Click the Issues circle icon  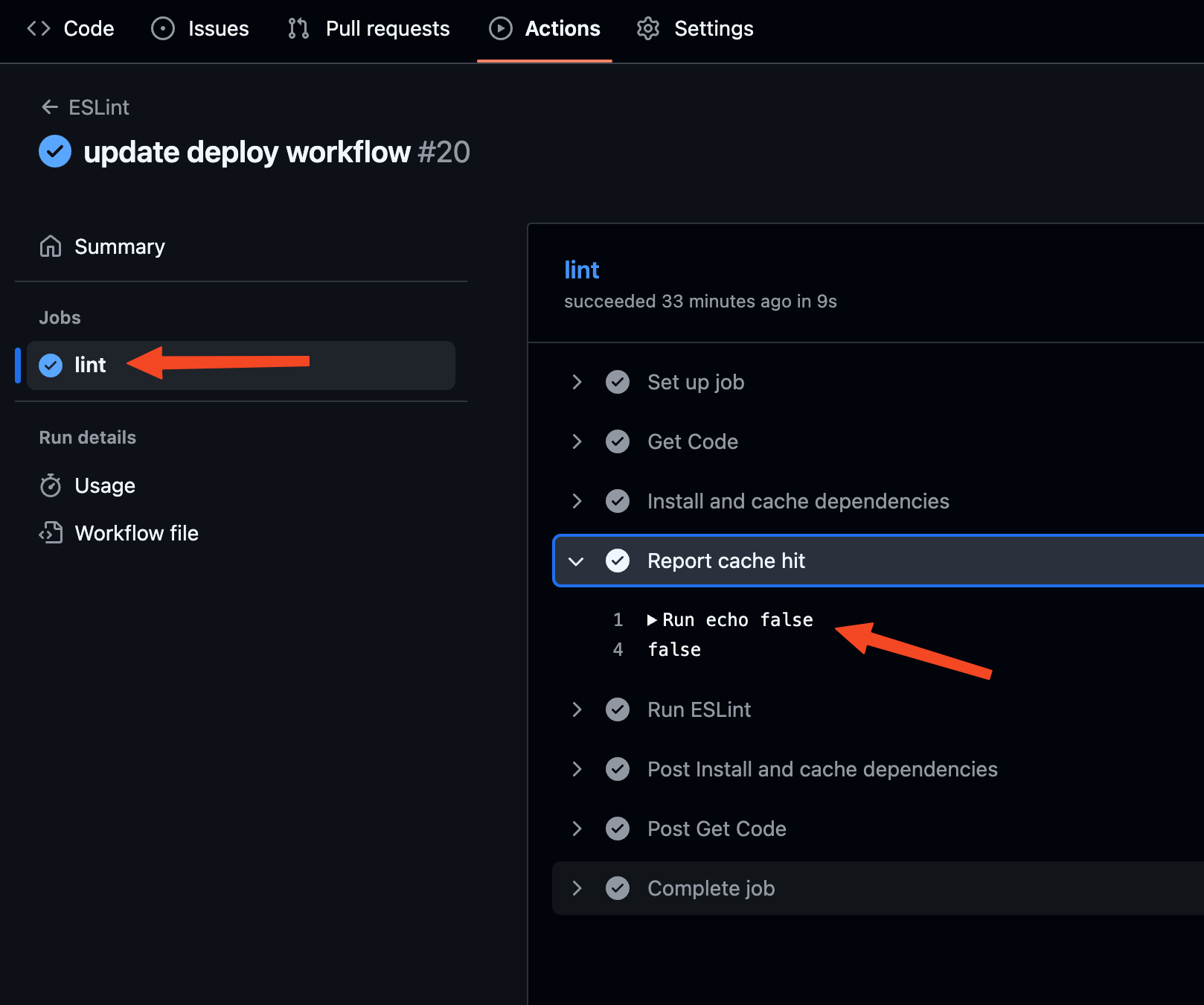[162, 28]
